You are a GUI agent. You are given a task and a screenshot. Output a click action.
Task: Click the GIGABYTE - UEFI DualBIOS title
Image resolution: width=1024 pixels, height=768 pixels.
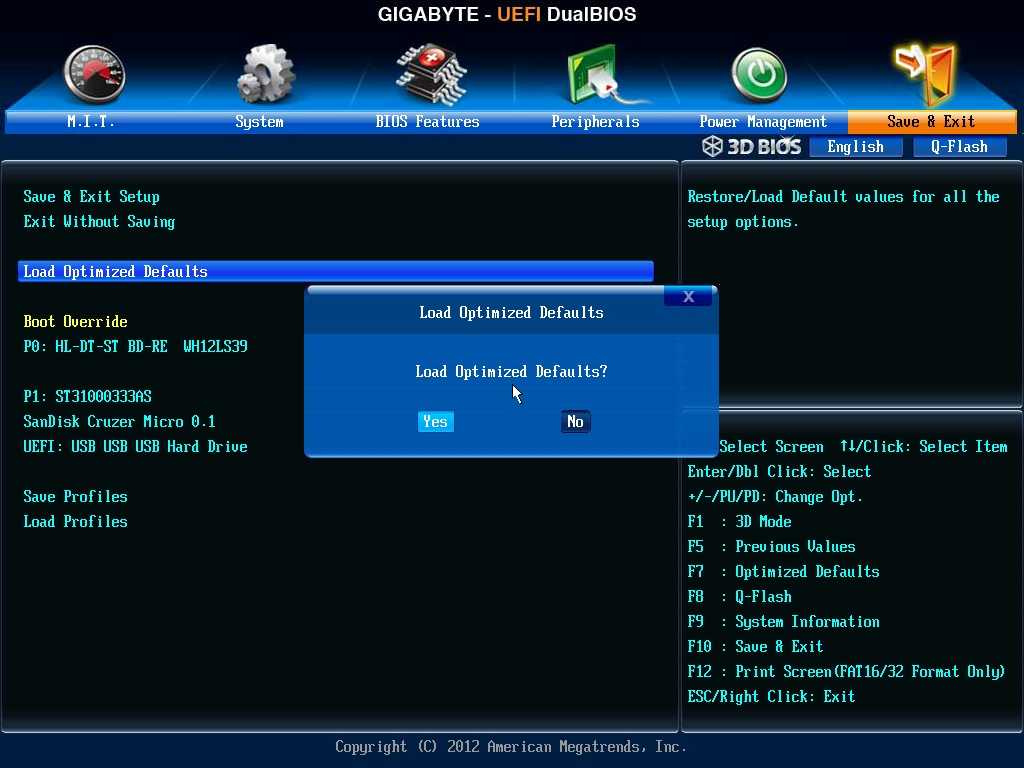(x=507, y=14)
